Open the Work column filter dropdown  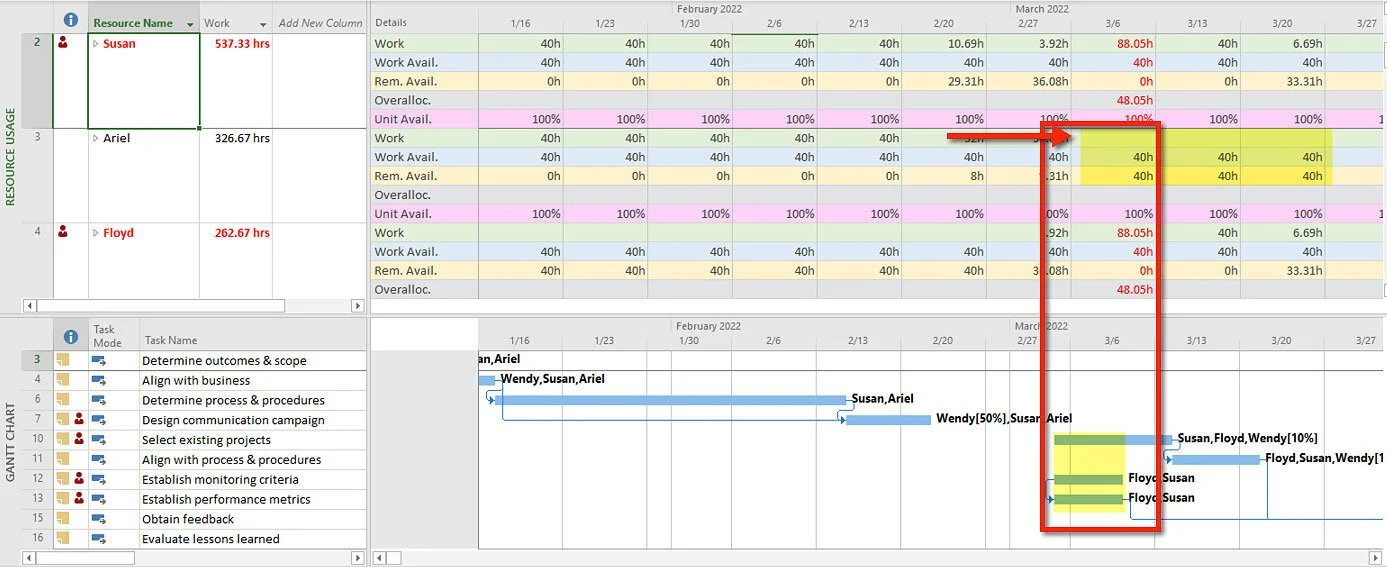click(263, 24)
